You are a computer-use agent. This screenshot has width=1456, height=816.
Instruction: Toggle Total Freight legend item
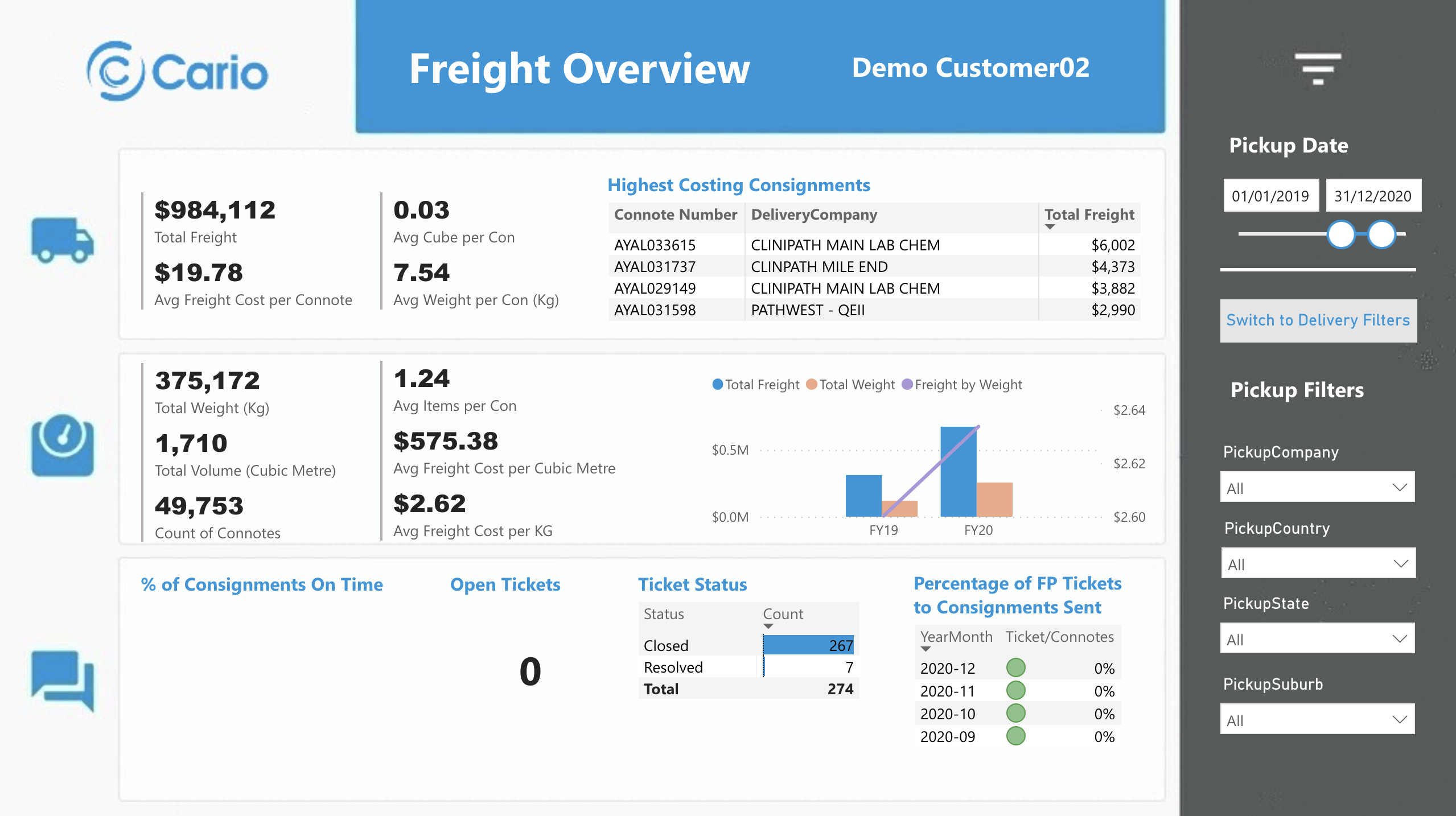[x=756, y=385]
